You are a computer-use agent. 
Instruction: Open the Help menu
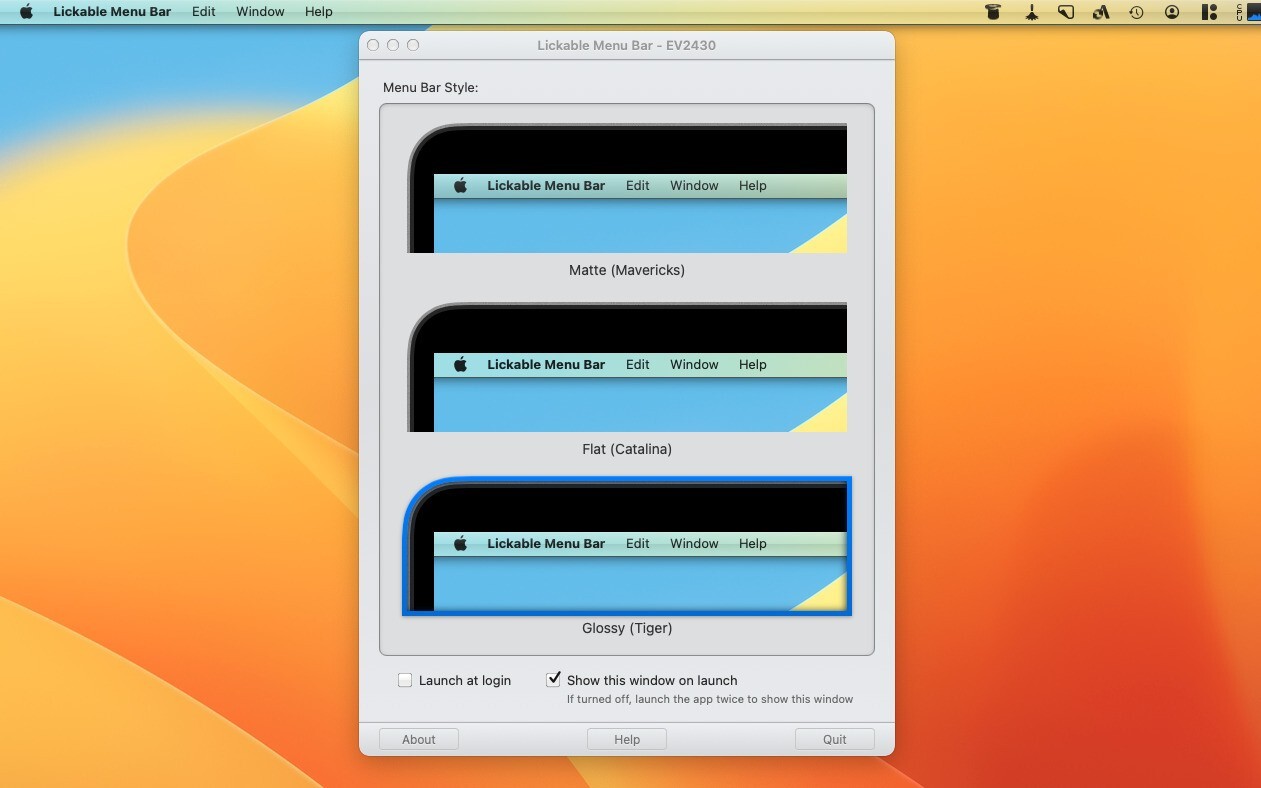(x=318, y=11)
